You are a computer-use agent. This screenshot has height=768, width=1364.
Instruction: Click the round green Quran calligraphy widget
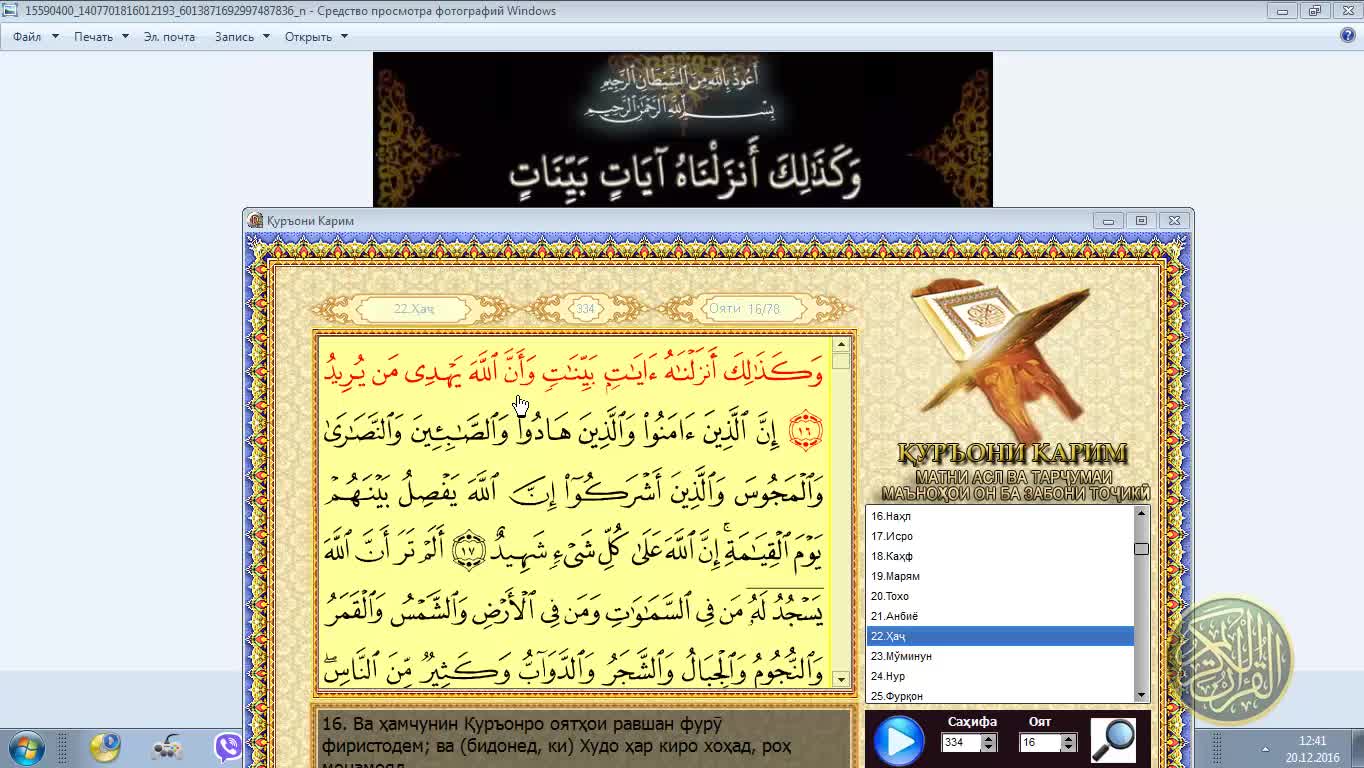1230,661
